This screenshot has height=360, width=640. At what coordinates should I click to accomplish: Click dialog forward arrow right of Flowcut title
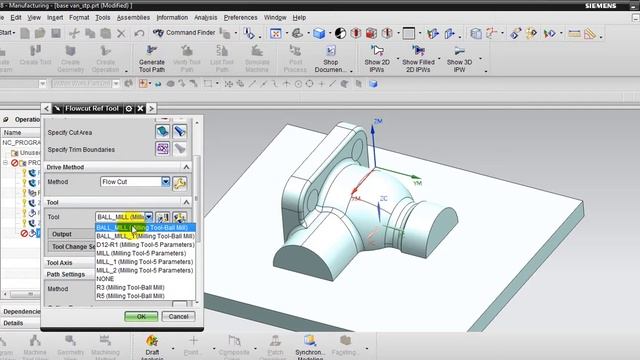coord(151,109)
